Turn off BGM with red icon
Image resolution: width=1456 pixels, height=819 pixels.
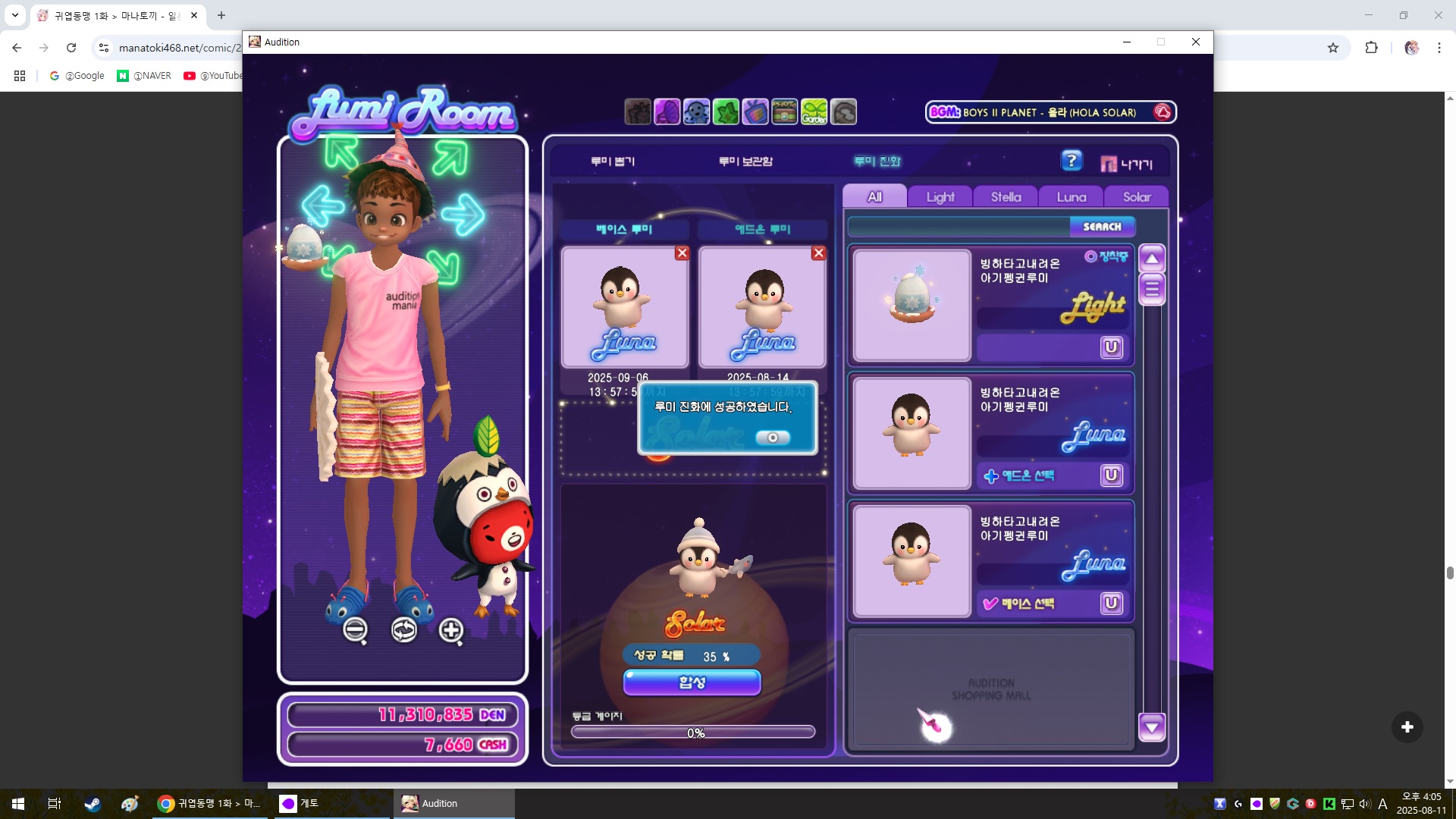(x=1162, y=112)
